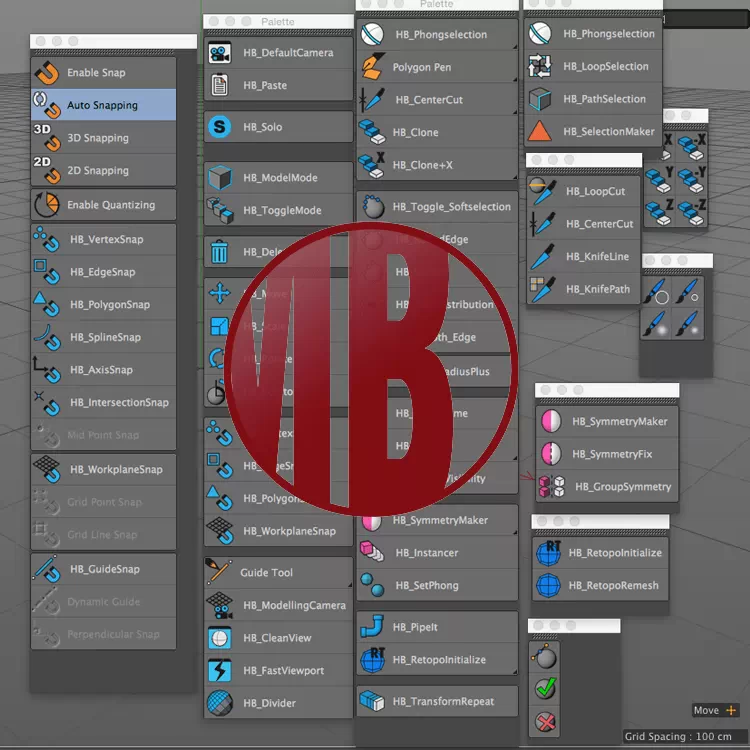The image size is (750, 750).
Task: Click HB_CenterCut above HB_Clone
Action: point(437,99)
